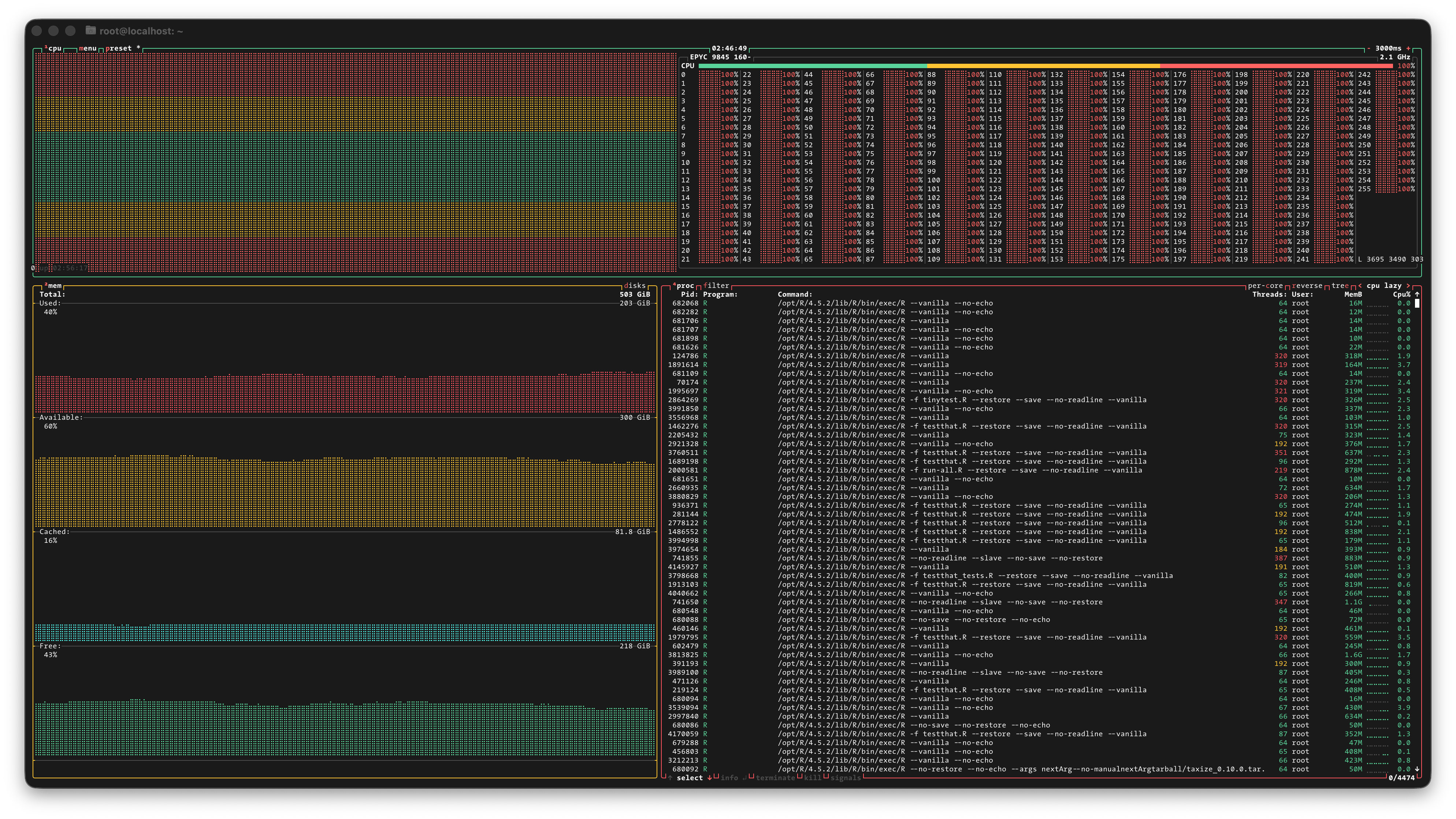Click the minus to decrease update interval
The height and width of the screenshot is (819, 1456).
1368,49
